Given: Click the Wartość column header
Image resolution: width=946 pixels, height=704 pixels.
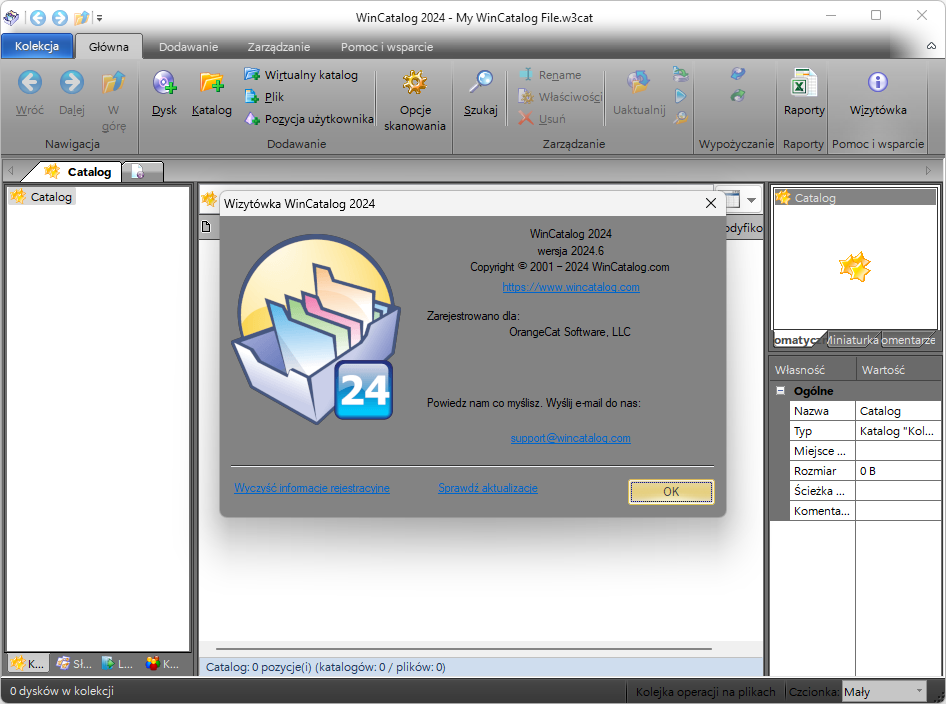Looking at the screenshot, I should tap(898, 369).
